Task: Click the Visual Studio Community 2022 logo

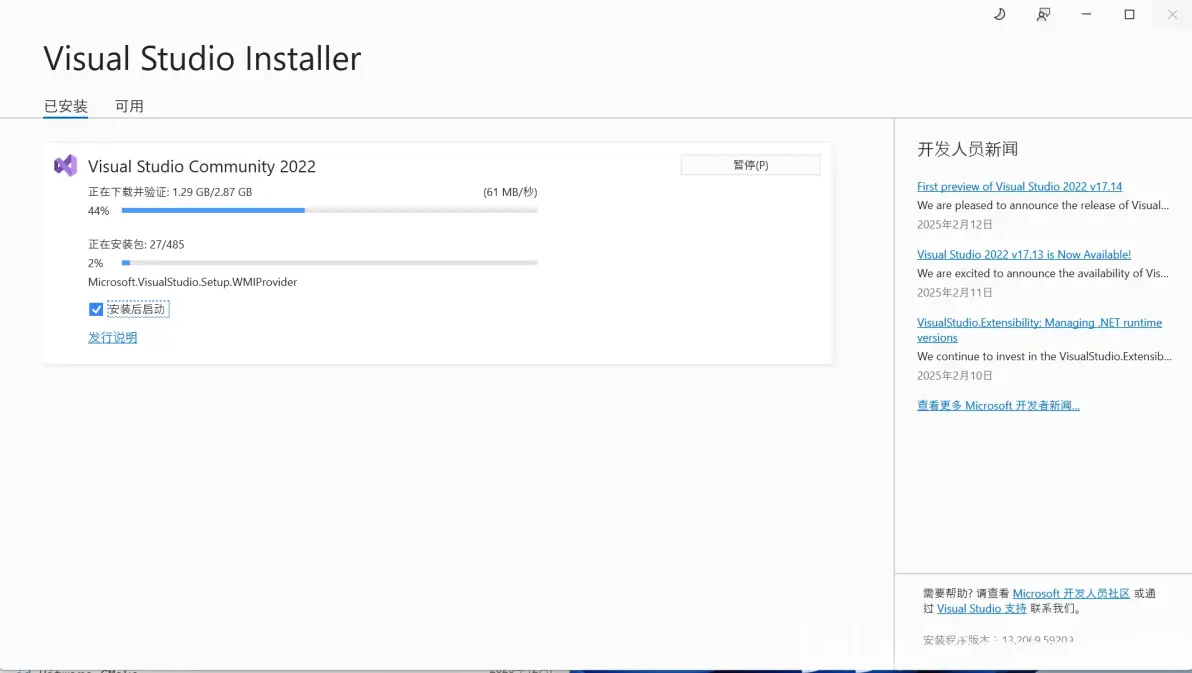Action: pos(65,166)
